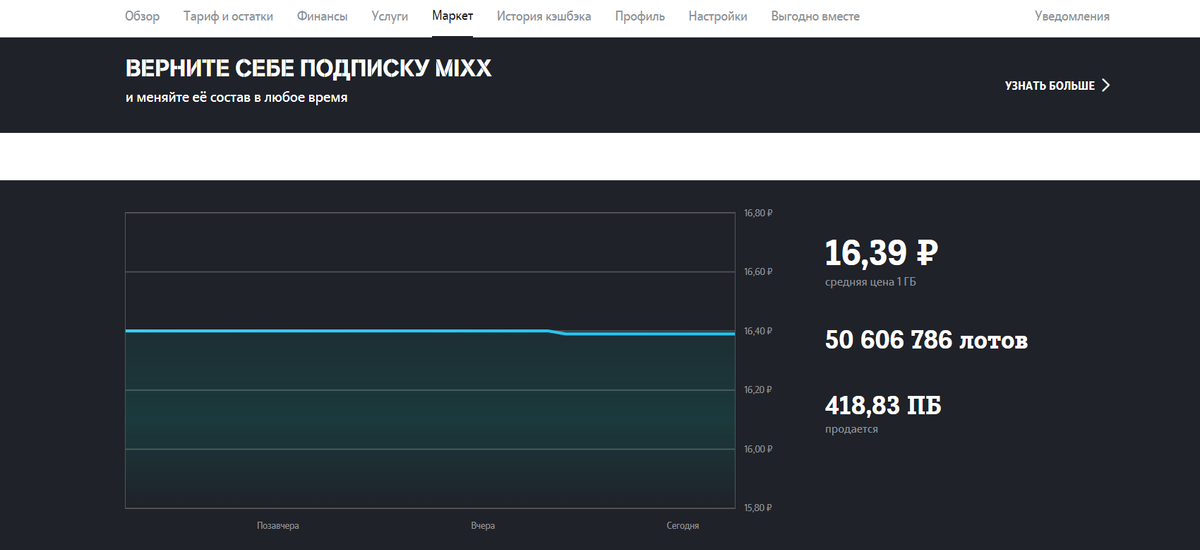This screenshot has width=1200, height=550.
Task: Open the Настройки tab
Action: pyautogui.click(x=718, y=16)
